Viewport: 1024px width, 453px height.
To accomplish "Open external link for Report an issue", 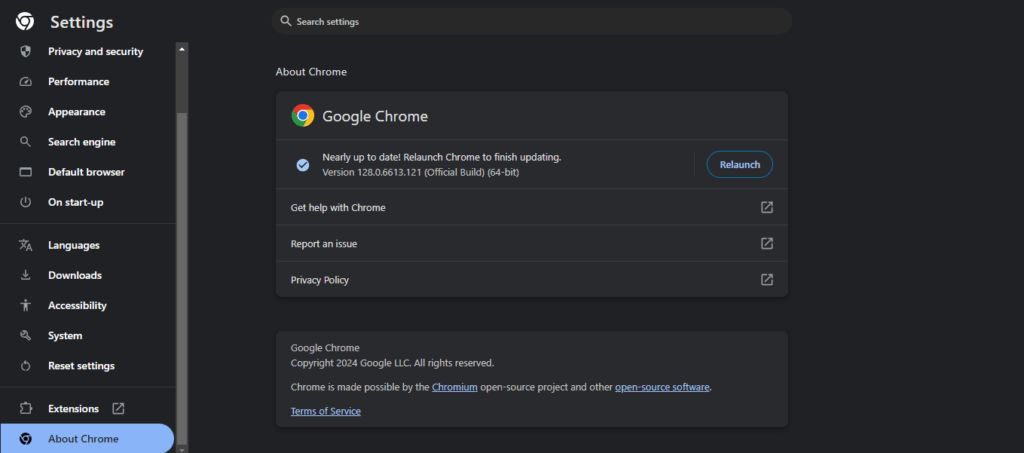I will pos(767,243).
